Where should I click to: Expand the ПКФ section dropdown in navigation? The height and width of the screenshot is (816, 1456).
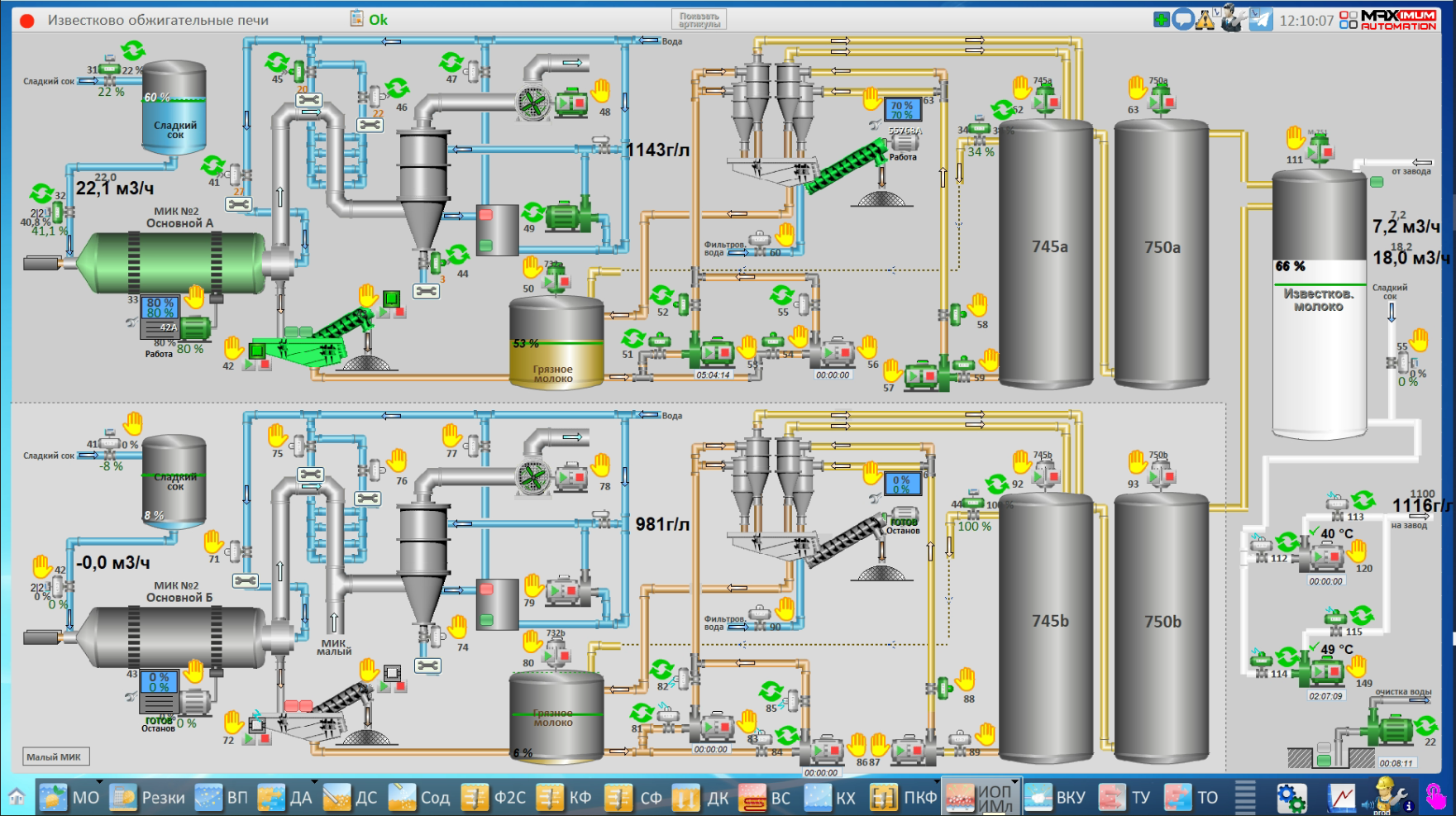point(937,781)
